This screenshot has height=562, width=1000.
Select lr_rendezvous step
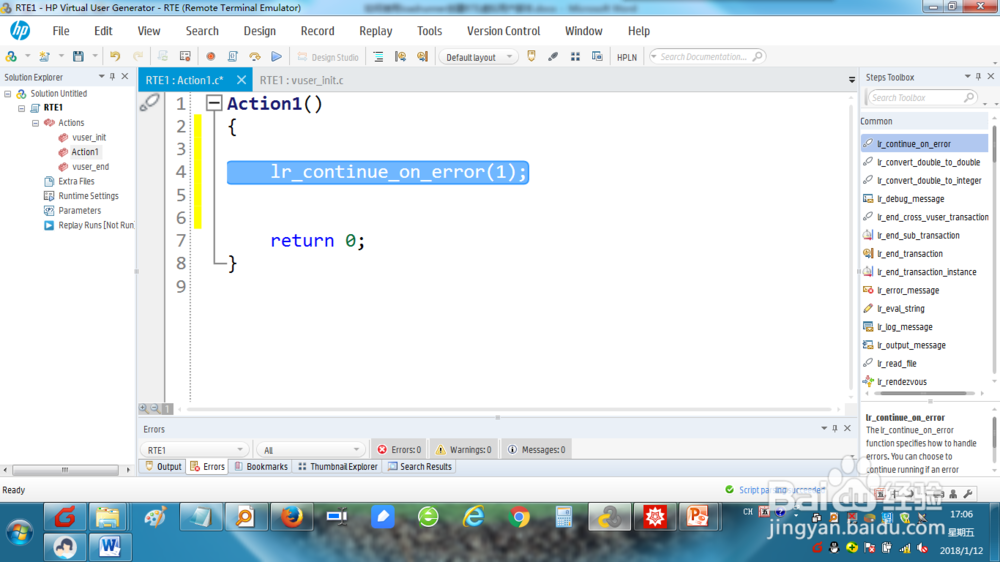click(901, 382)
